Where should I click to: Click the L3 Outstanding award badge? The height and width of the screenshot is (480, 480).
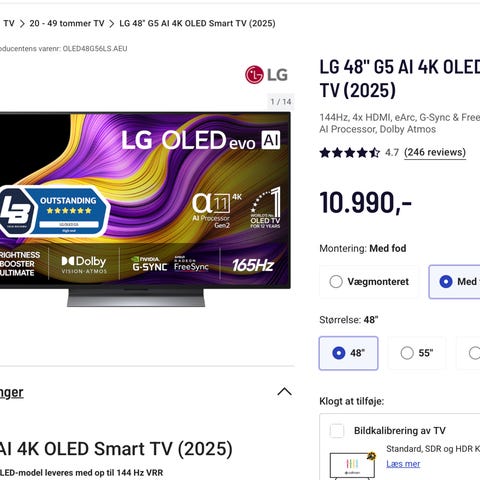(x=53, y=211)
